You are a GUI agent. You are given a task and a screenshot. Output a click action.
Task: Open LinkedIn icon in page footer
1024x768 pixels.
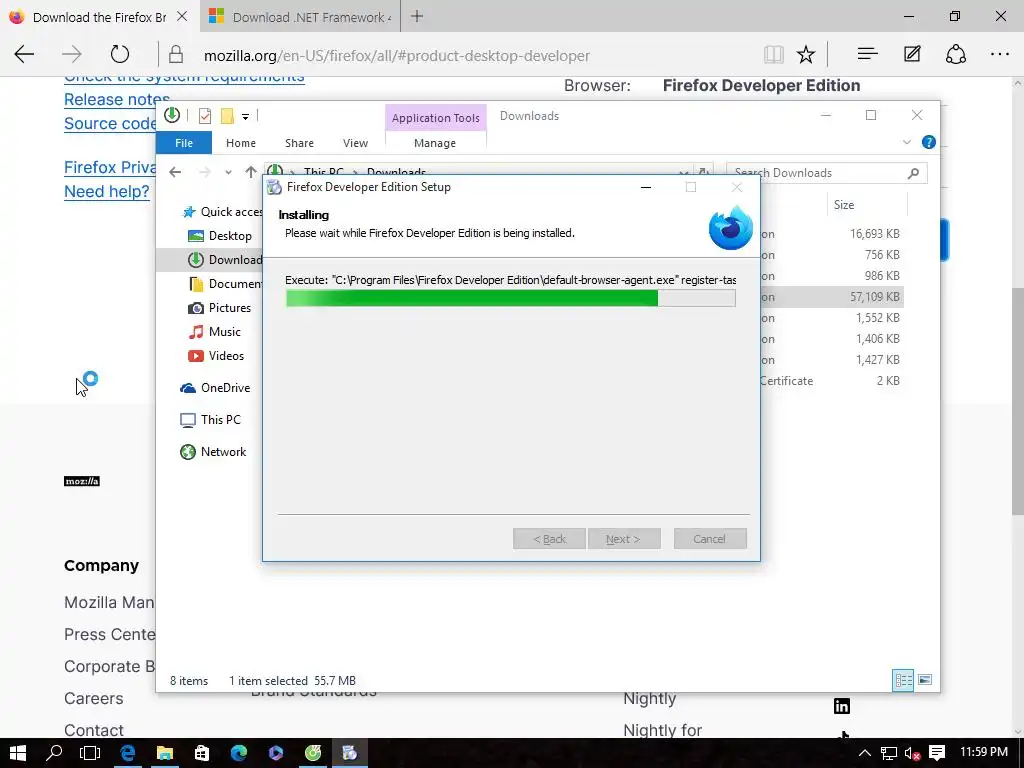[842, 706]
